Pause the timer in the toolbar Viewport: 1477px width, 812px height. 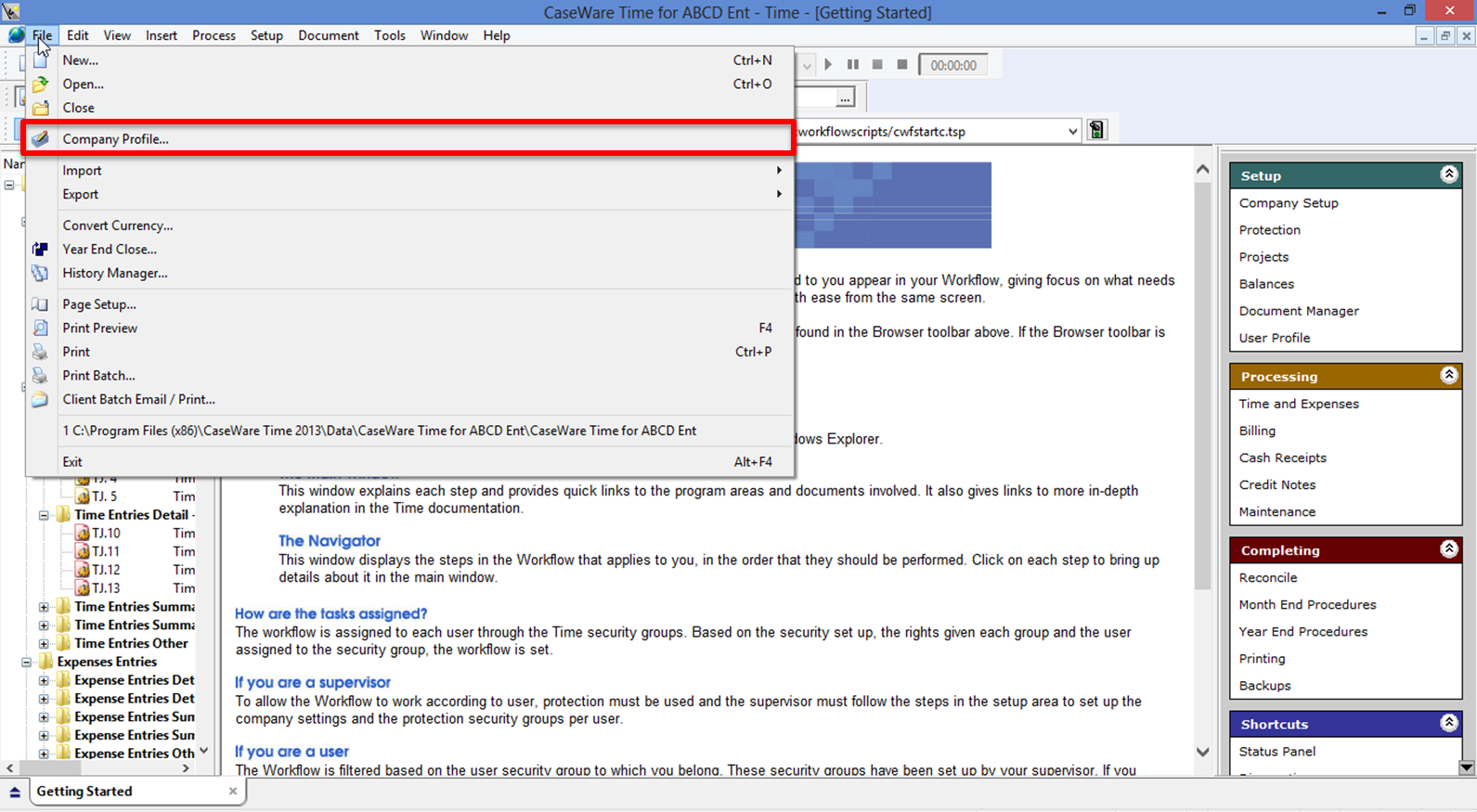click(x=852, y=65)
